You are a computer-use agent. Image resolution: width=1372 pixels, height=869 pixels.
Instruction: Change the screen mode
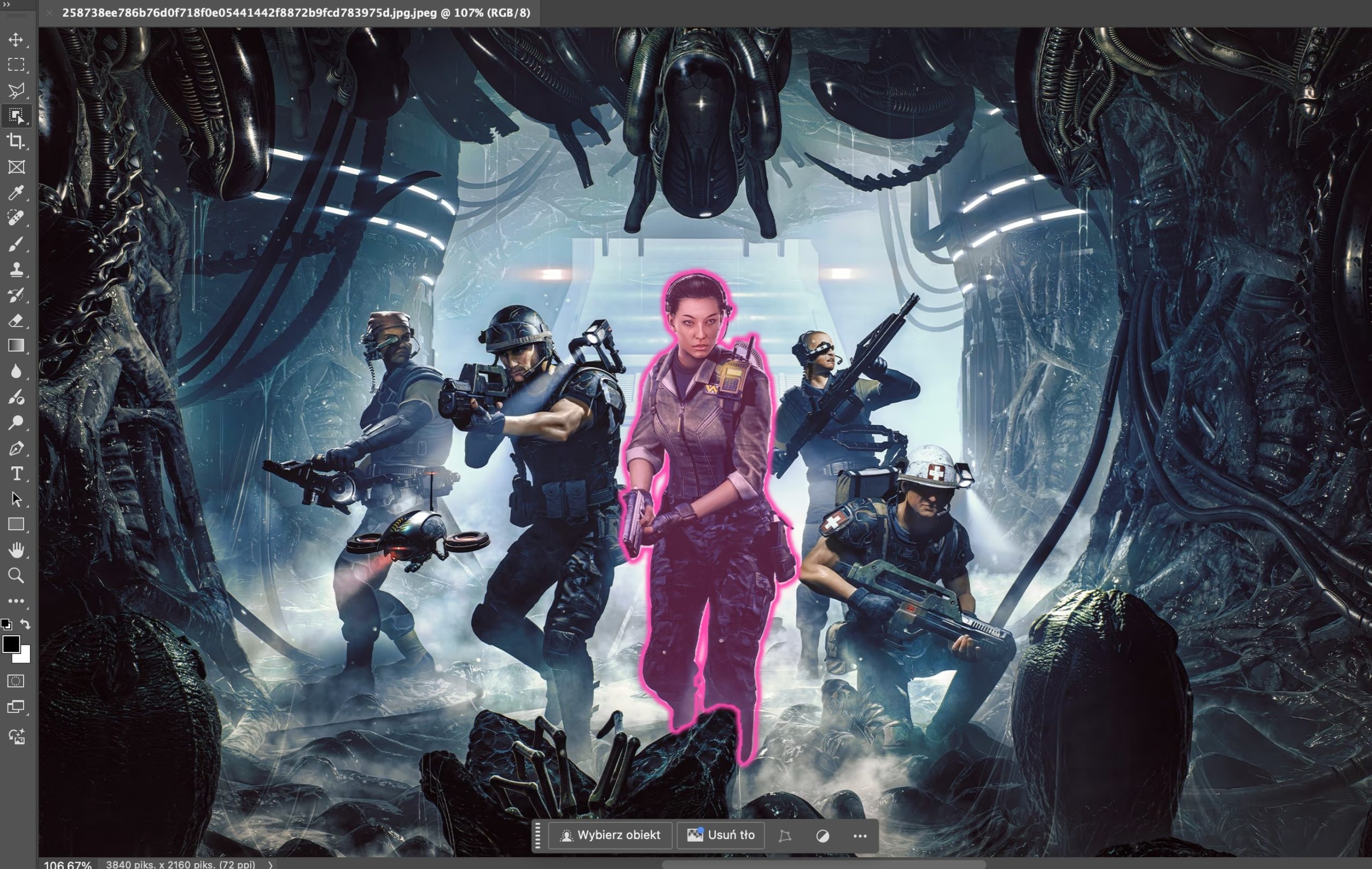point(16,707)
